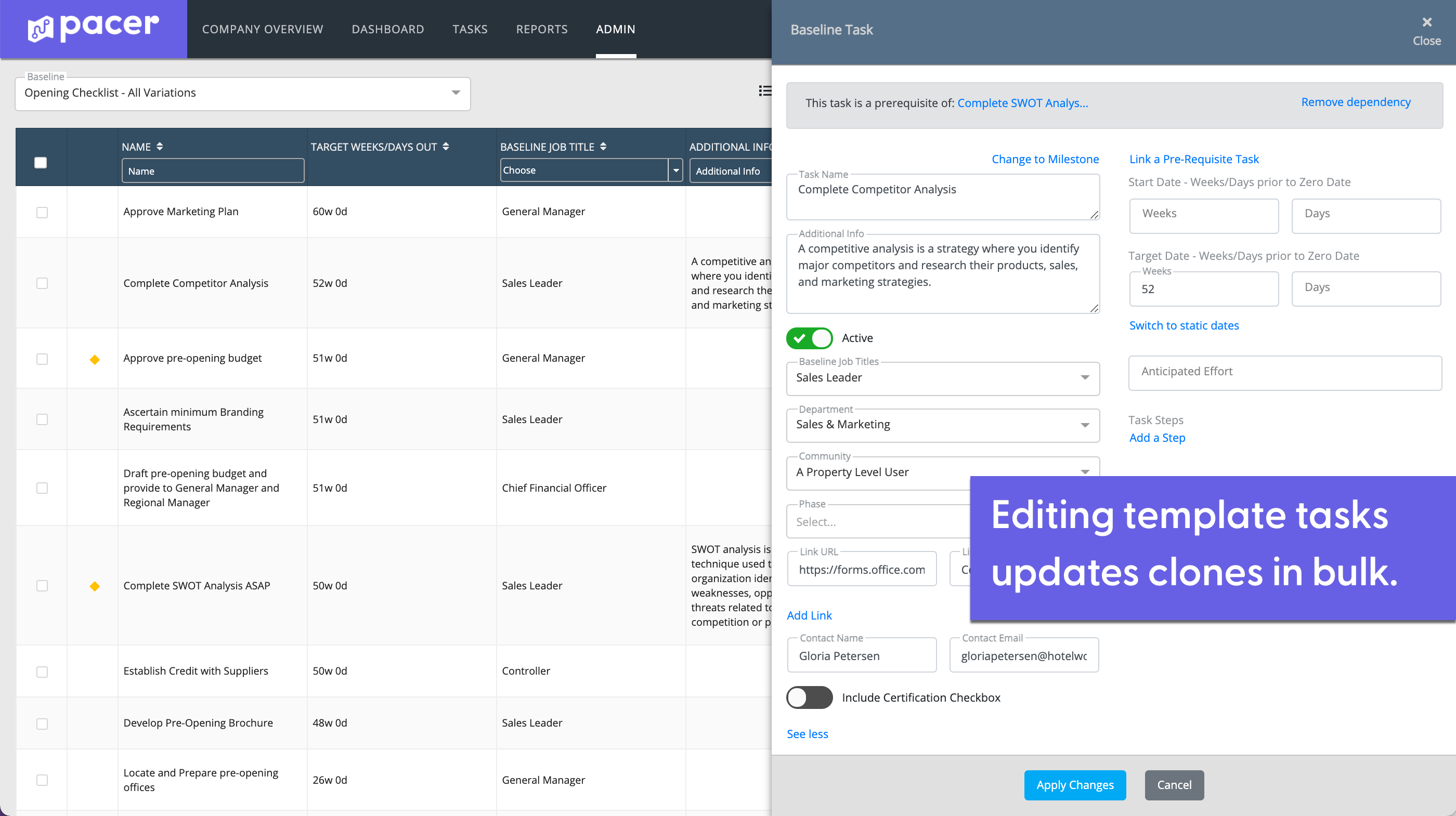Viewport: 1456px width, 816px height.
Task: Click the Apply Changes button
Action: coord(1074,785)
